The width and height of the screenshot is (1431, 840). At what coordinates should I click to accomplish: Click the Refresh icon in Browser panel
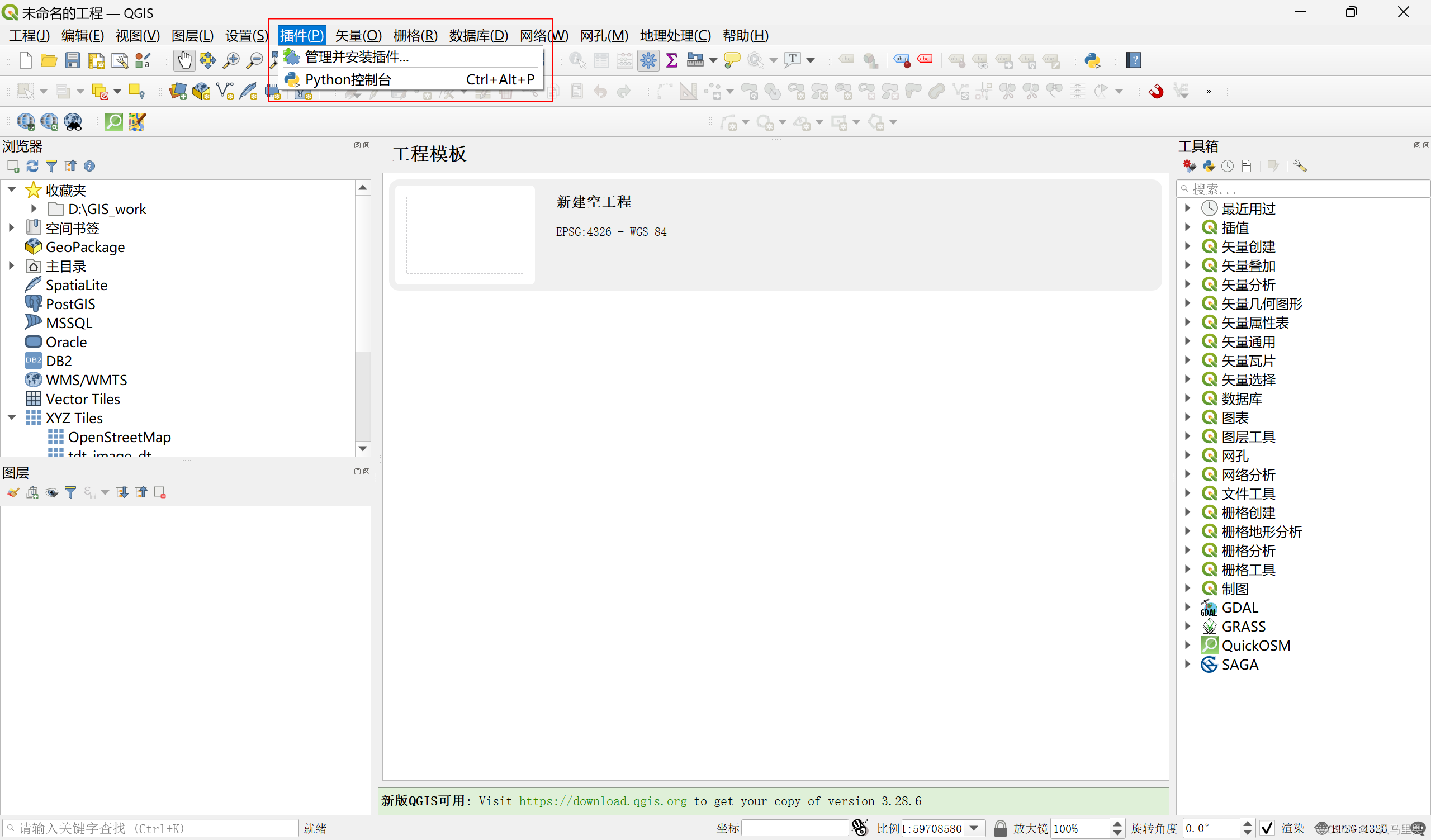click(x=32, y=166)
